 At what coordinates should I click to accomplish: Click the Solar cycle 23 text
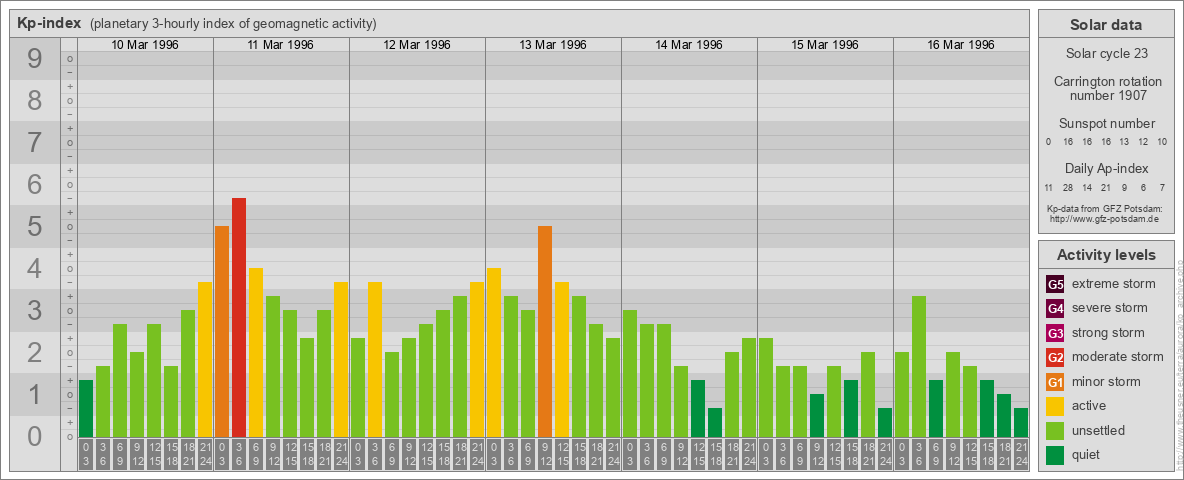tap(1106, 54)
